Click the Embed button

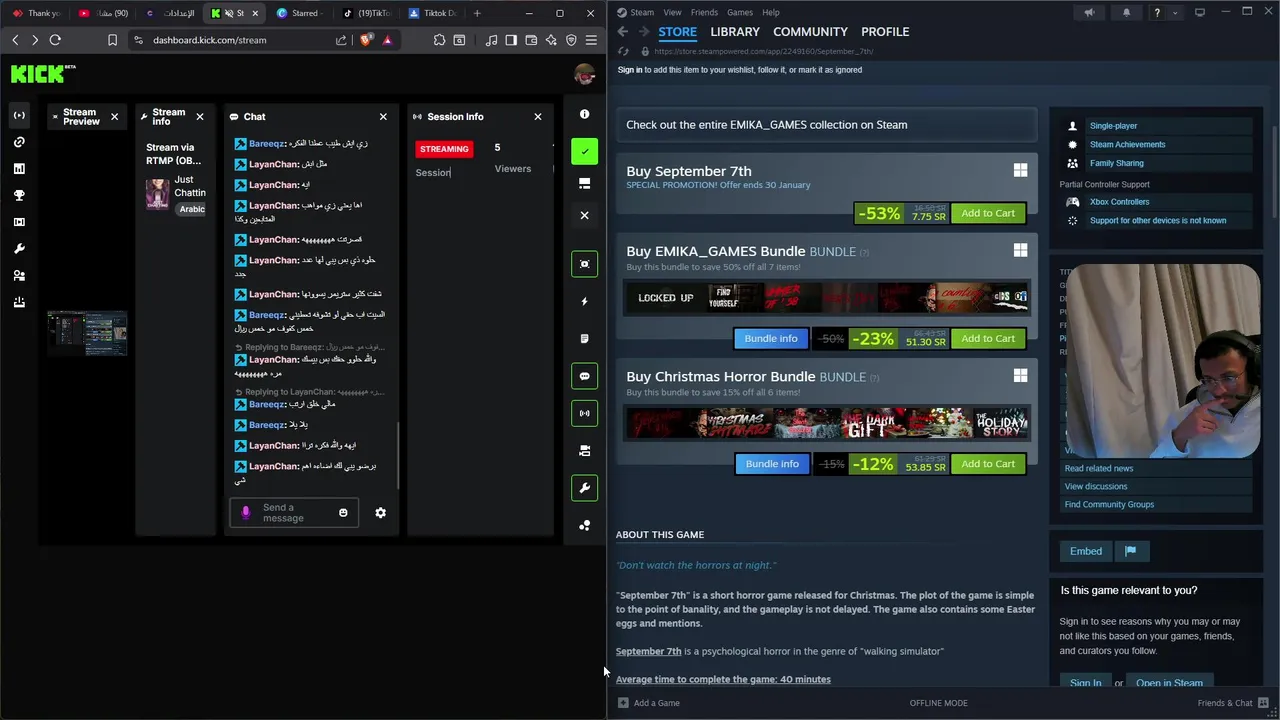pyautogui.click(x=1086, y=551)
